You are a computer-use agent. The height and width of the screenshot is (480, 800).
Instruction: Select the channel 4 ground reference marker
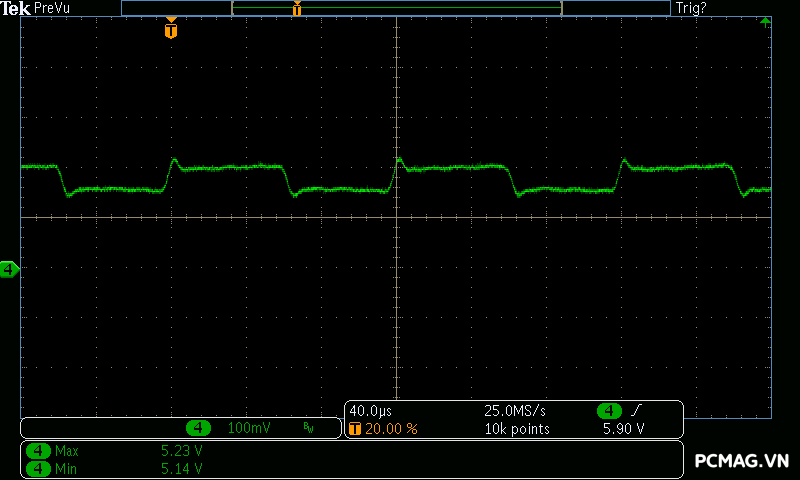pos(9,269)
